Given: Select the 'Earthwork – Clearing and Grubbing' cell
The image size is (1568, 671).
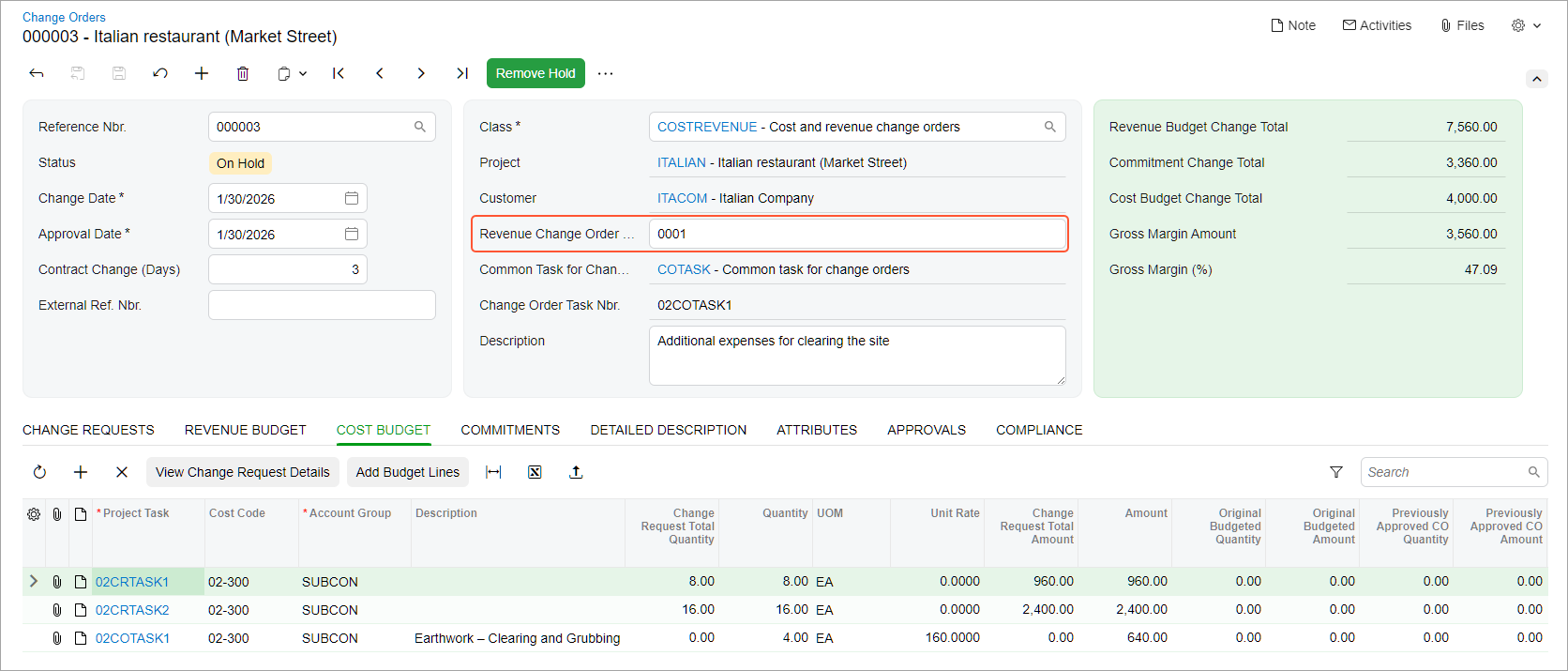Looking at the screenshot, I should [x=518, y=638].
